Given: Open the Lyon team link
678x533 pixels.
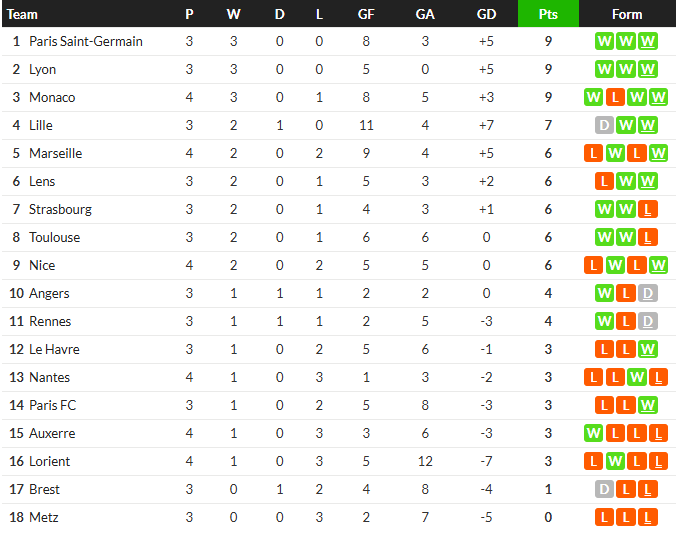Looking at the screenshot, I should pyautogui.click(x=42, y=69).
